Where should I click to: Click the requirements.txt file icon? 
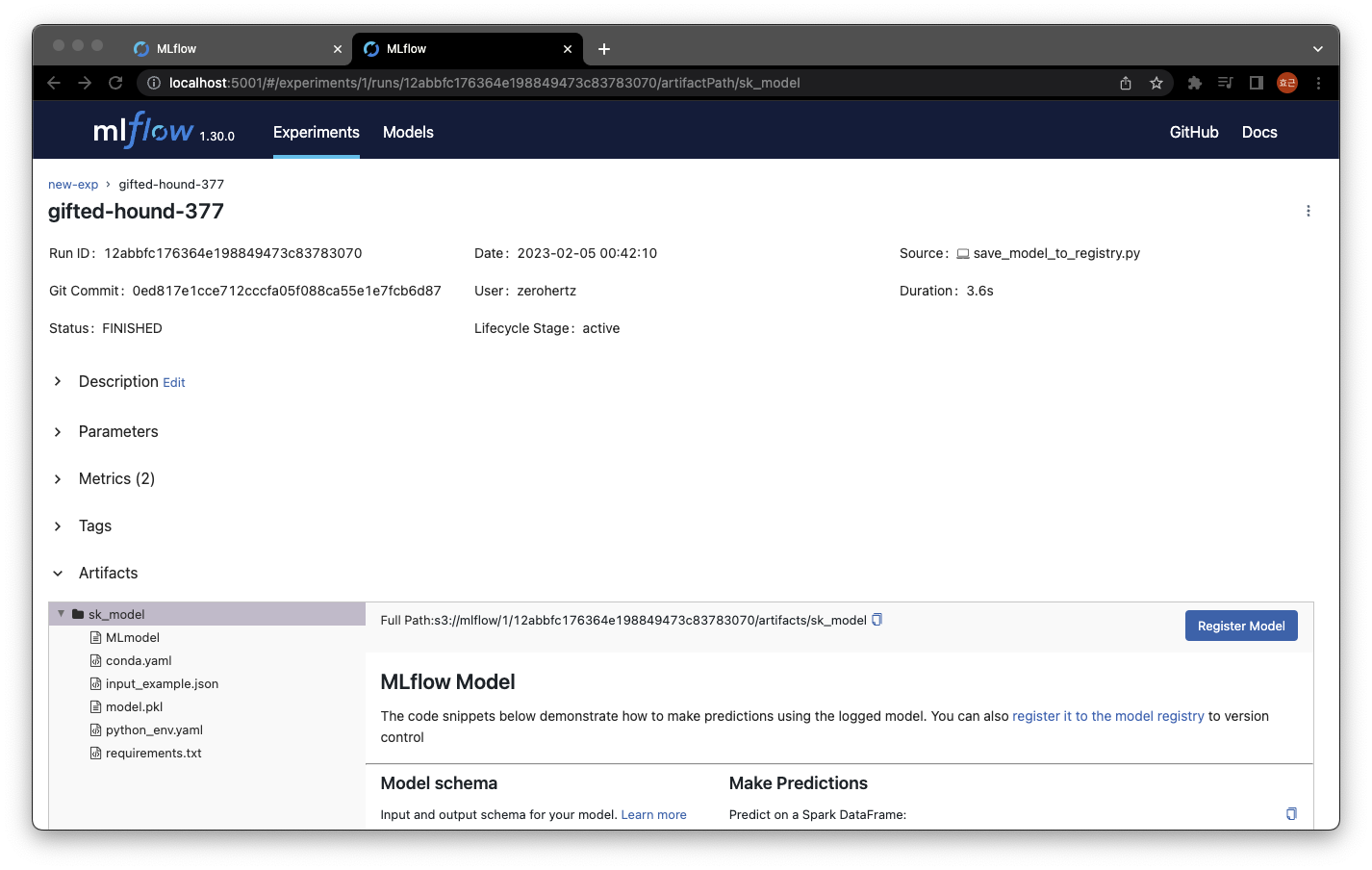point(95,753)
